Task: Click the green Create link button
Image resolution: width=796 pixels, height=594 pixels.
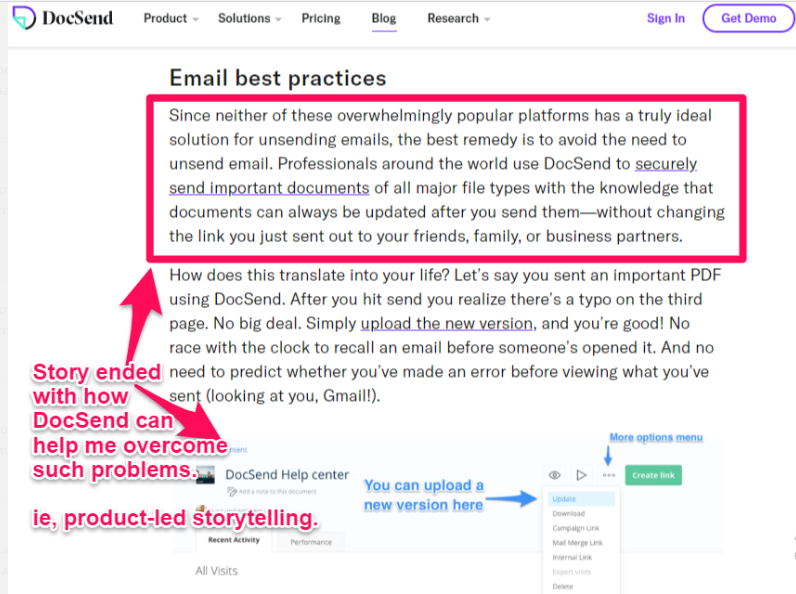Action: (x=653, y=475)
